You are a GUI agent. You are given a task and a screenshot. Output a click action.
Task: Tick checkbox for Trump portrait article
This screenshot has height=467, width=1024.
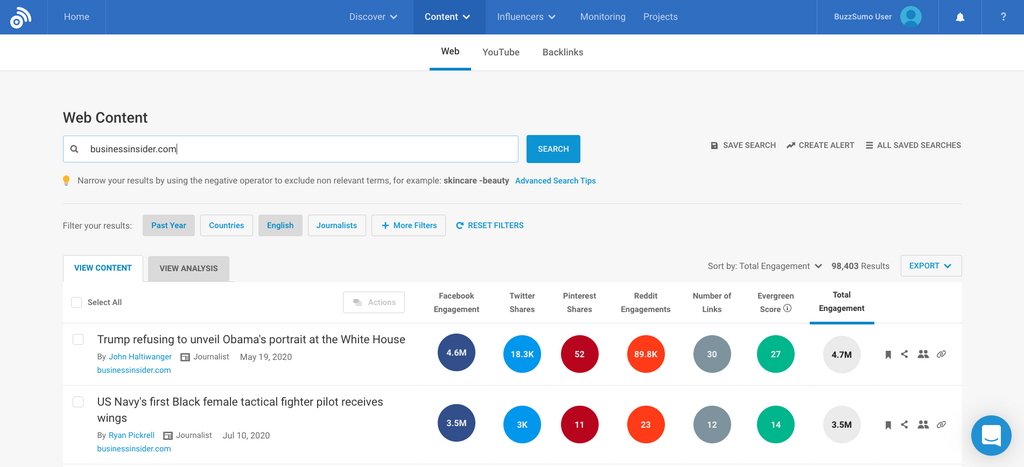78,340
